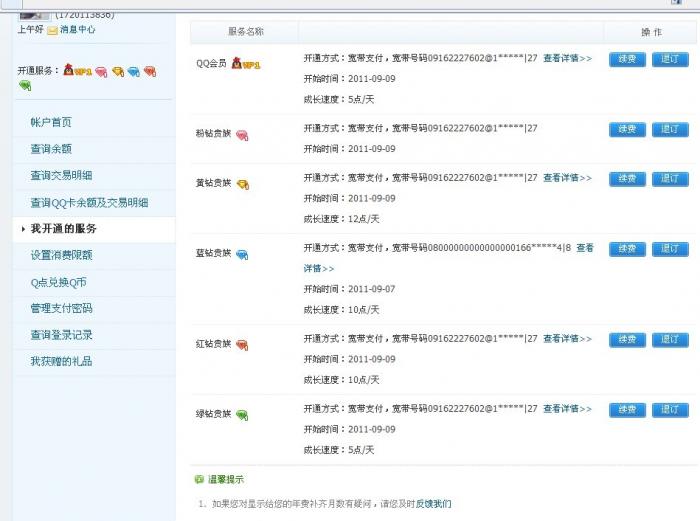Click 续费 button for 红钻贵族

pos(627,340)
